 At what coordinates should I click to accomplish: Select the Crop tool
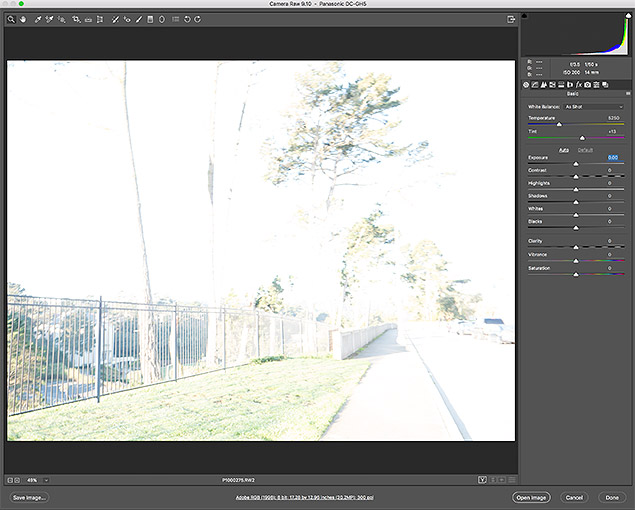coord(75,19)
